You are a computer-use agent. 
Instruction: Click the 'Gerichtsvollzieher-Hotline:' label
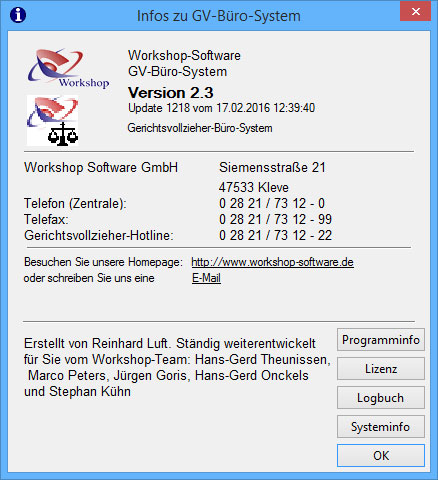coord(99,235)
